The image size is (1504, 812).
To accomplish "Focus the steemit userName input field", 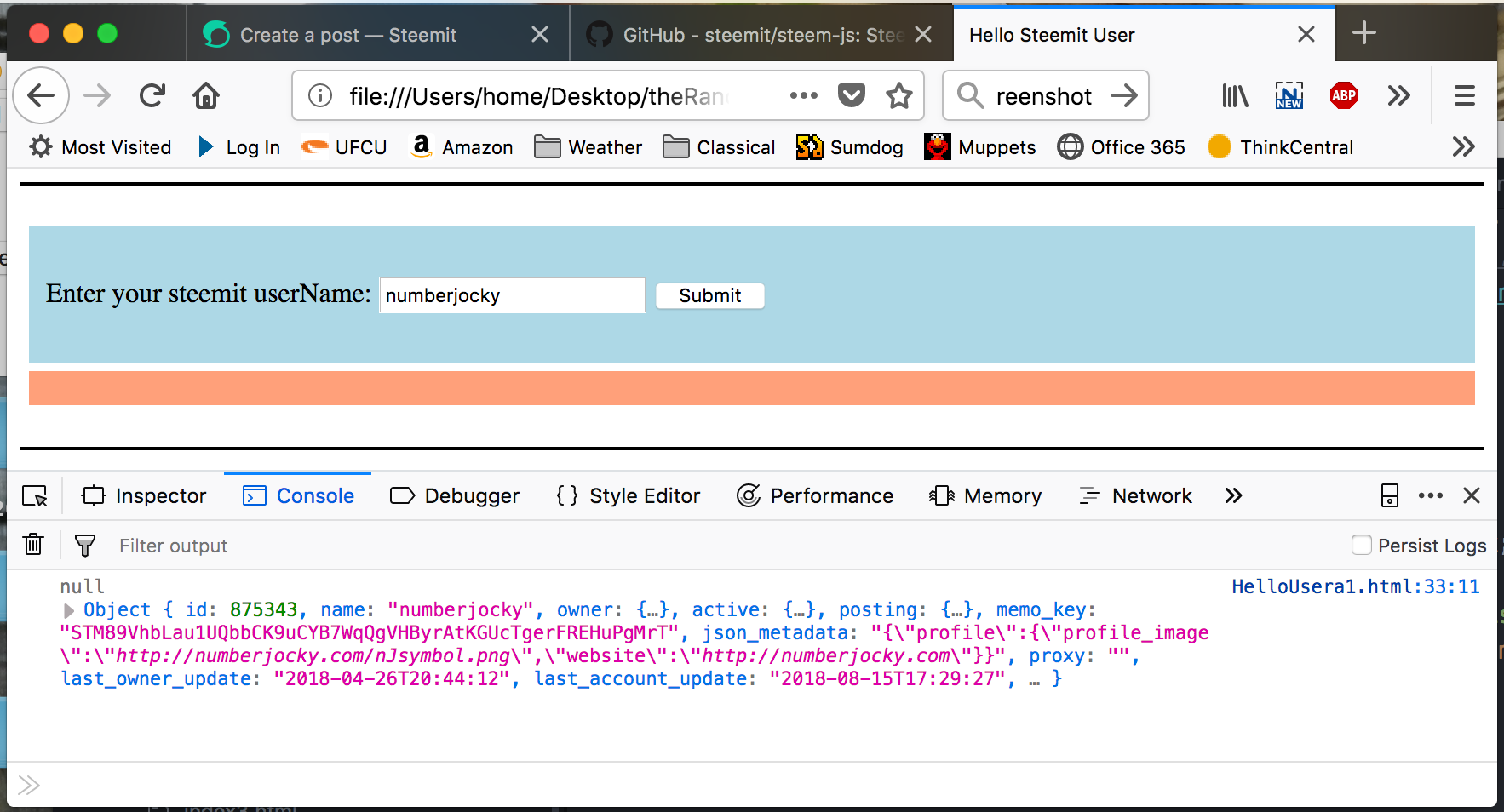I will 513,295.
